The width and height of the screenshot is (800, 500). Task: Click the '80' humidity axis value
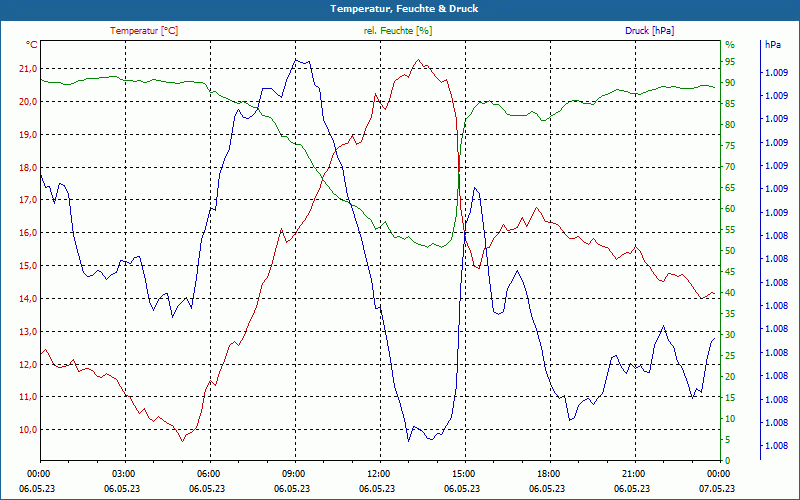(730, 124)
